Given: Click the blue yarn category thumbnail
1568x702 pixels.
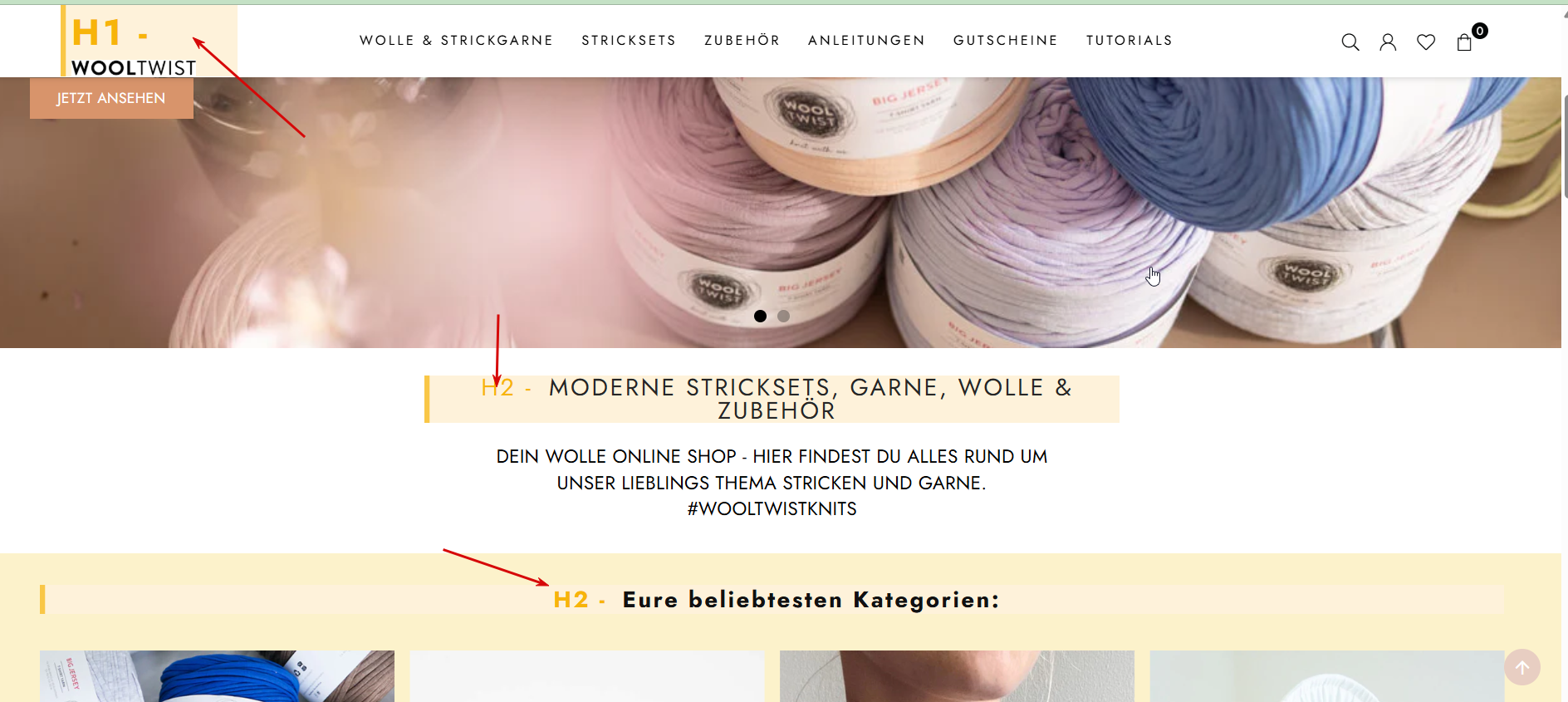Looking at the screenshot, I should click(x=217, y=676).
